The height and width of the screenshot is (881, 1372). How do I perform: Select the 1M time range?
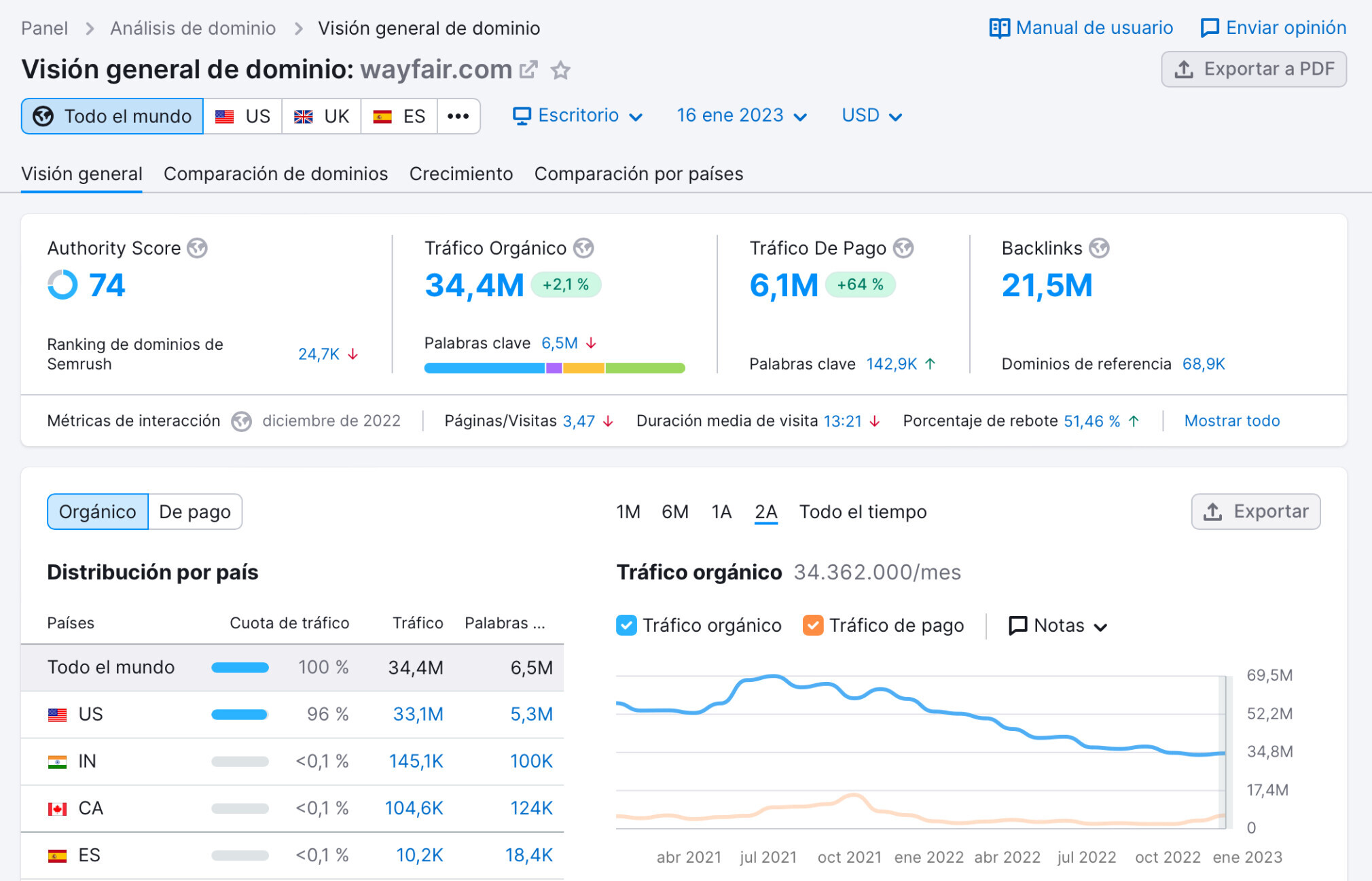[x=628, y=511]
